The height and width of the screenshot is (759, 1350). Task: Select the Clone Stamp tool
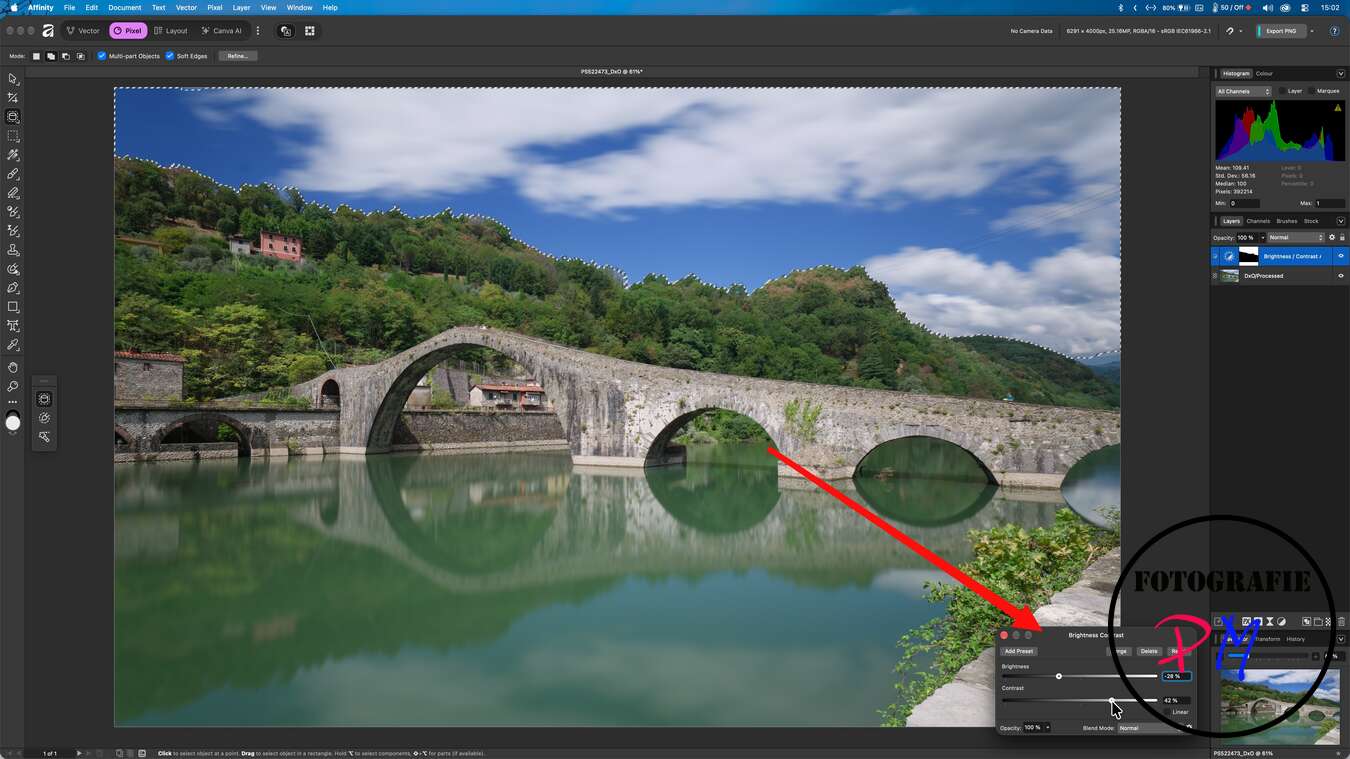tap(13, 250)
